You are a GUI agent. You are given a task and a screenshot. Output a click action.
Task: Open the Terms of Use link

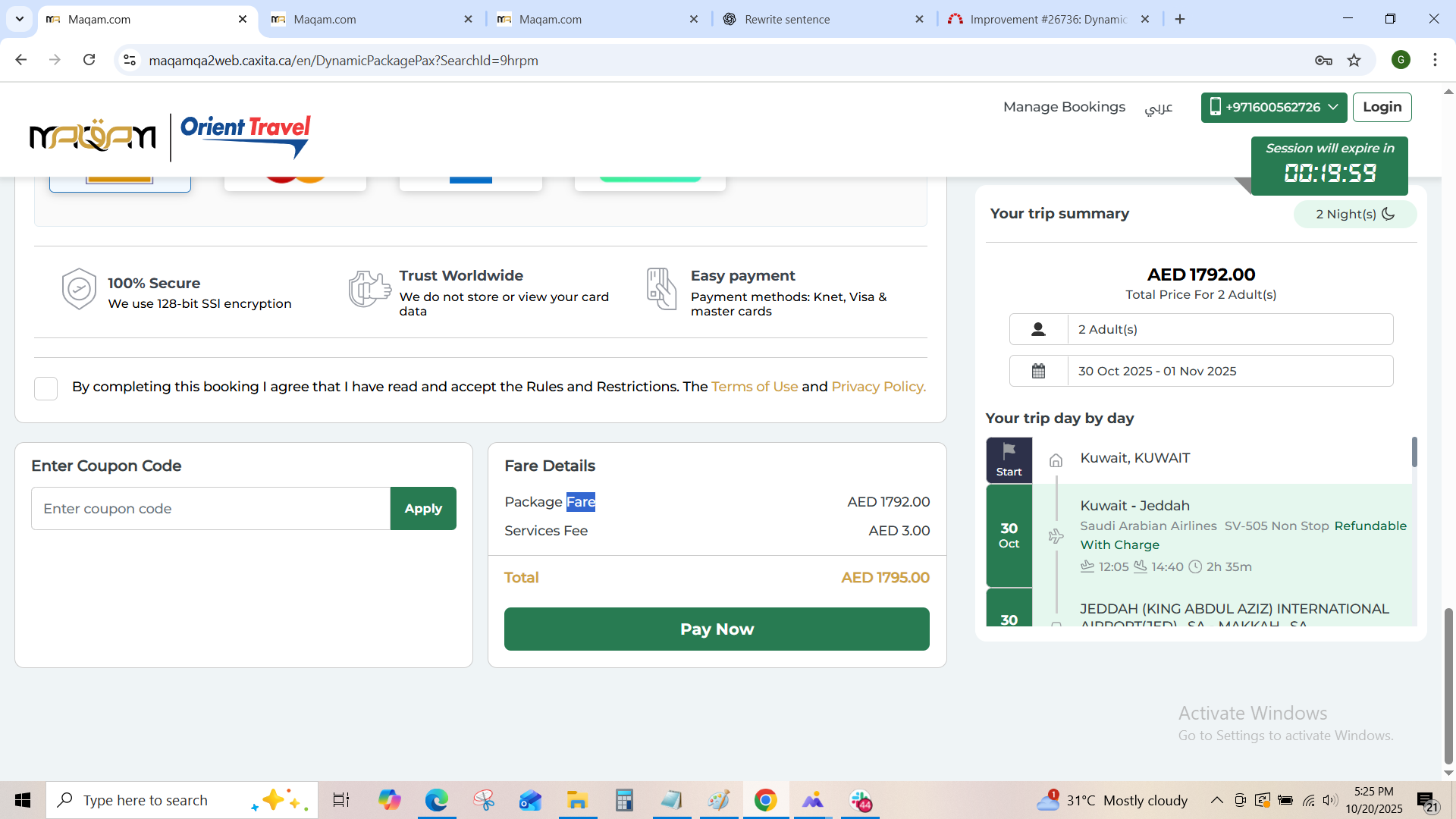click(x=754, y=387)
